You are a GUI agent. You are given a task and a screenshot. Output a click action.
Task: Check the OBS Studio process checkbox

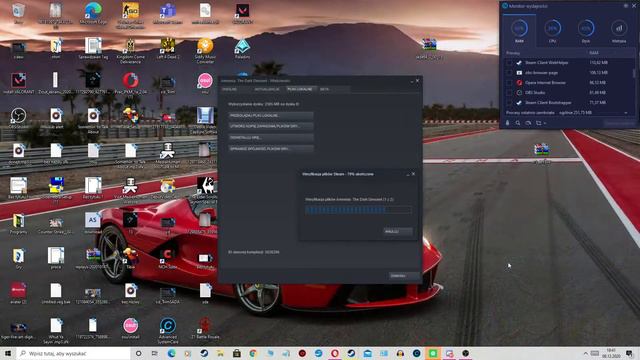point(509,93)
